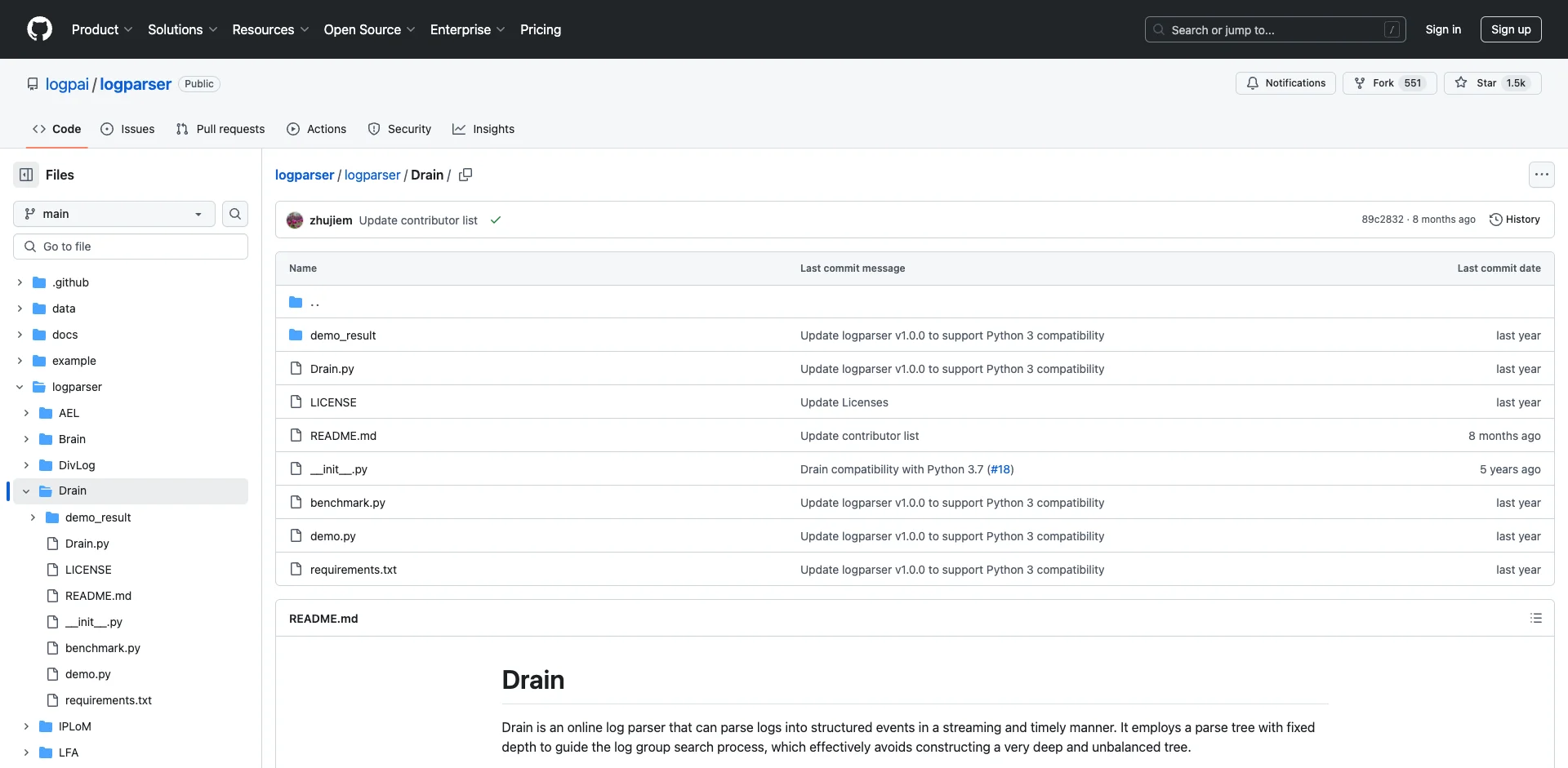
Task: Open __init__.py in the sidebar tree
Action: [x=93, y=622]
